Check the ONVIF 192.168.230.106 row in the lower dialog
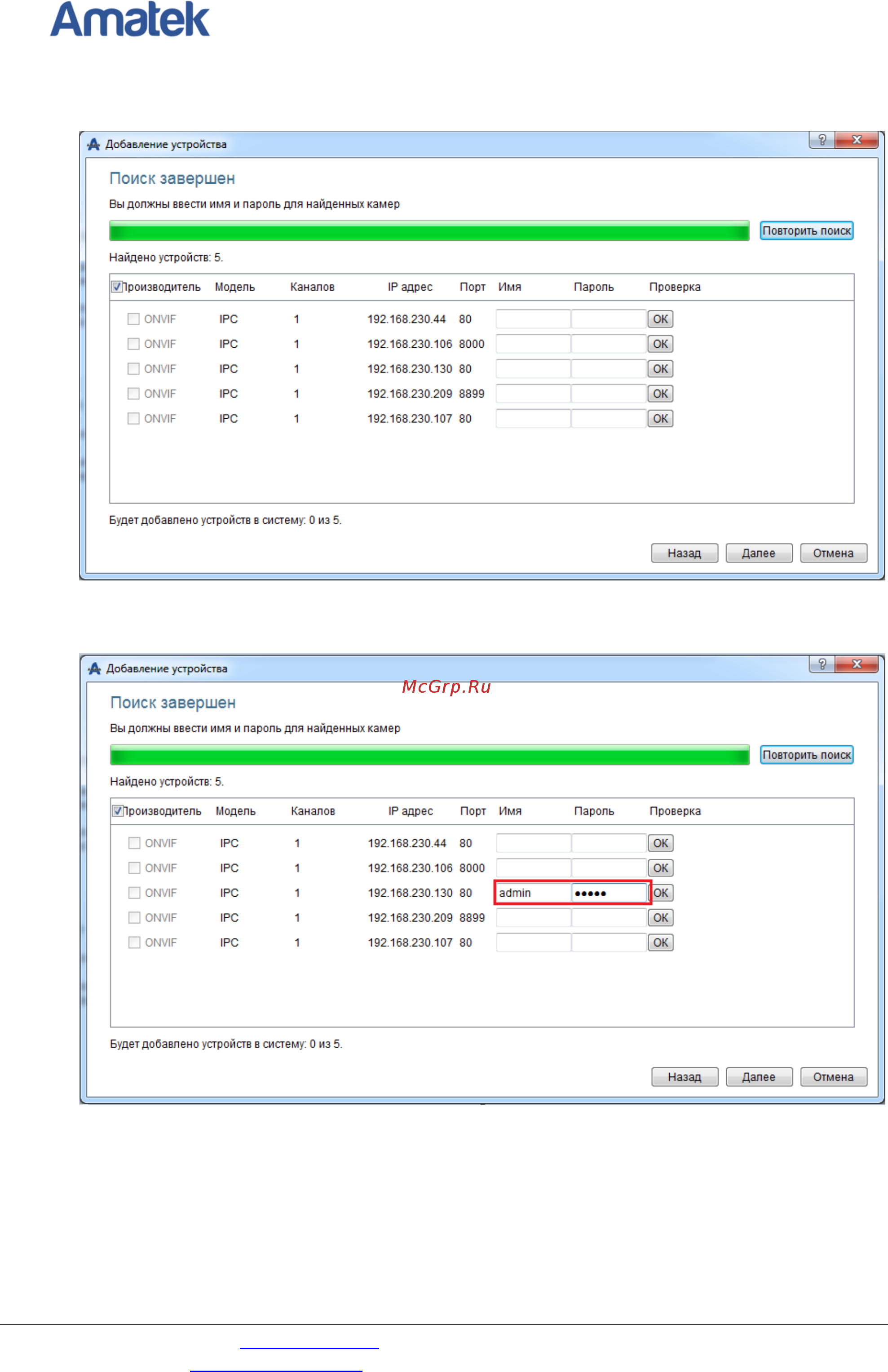 (x=134, y=867)
